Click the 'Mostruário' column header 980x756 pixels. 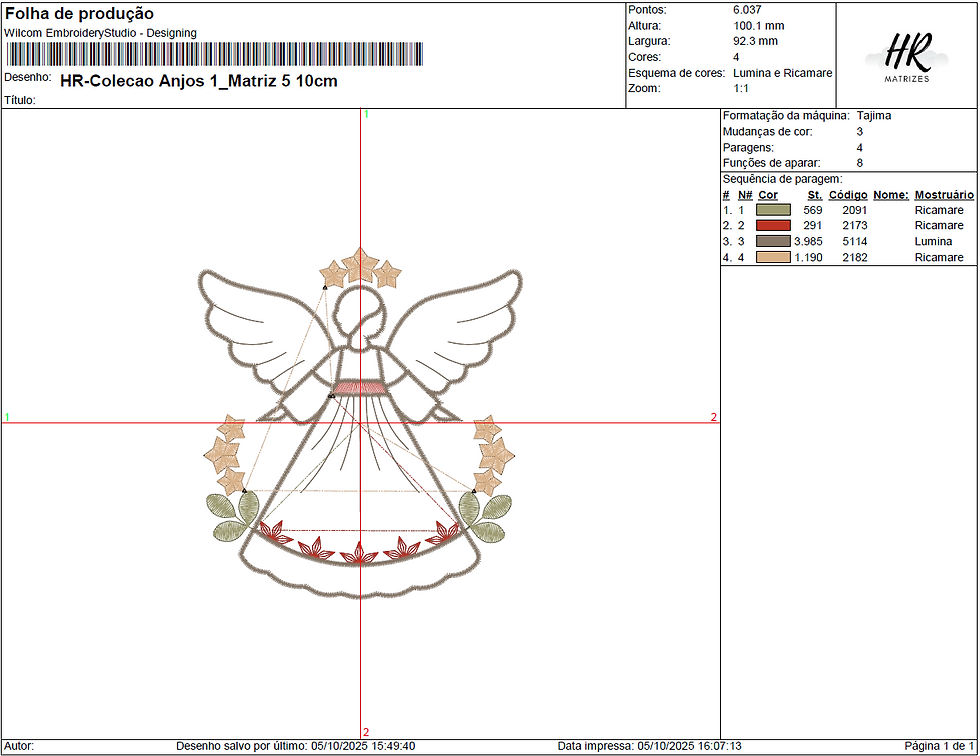click(x=944, y=195)
